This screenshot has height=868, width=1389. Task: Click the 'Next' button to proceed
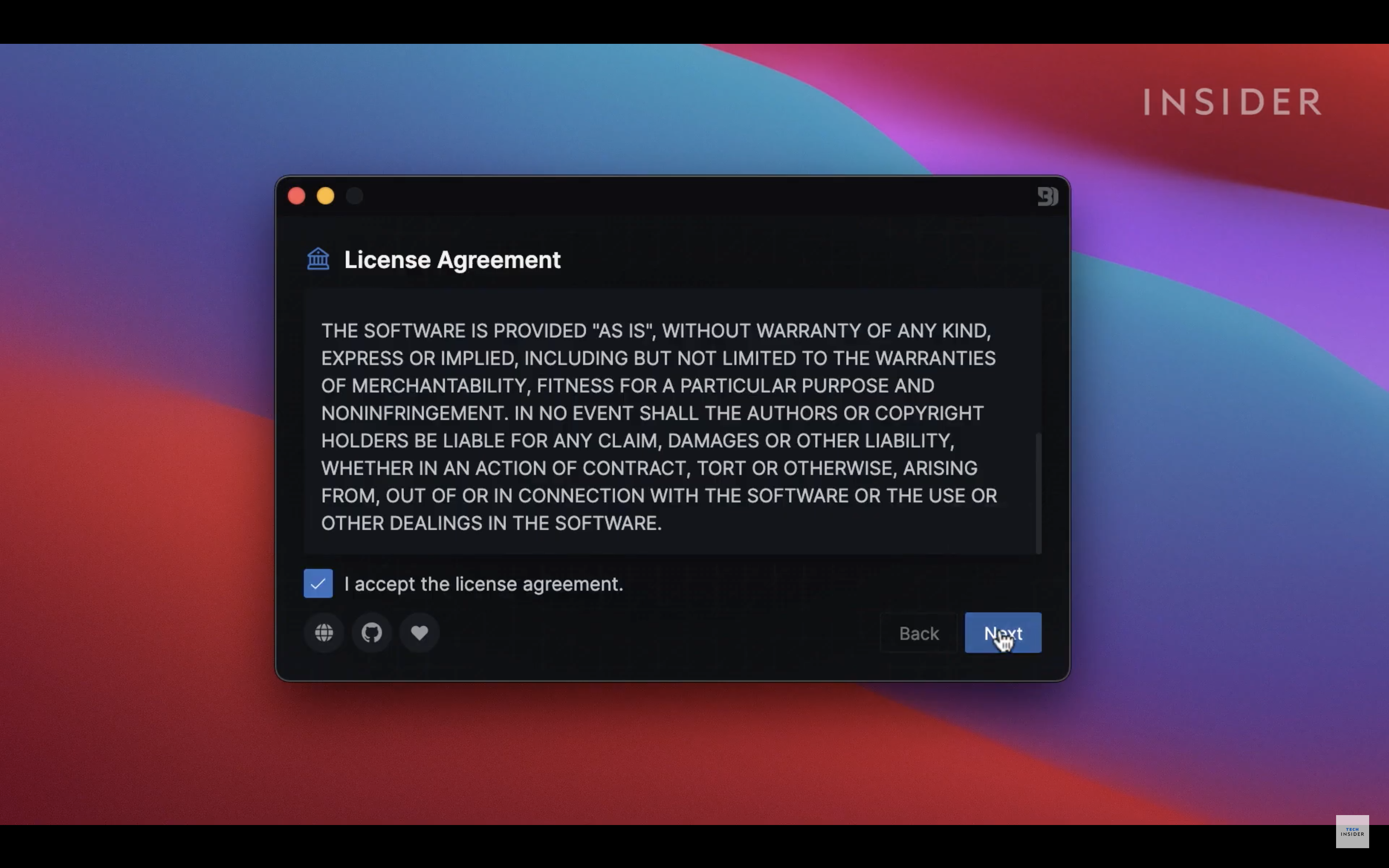[1003, 632]
